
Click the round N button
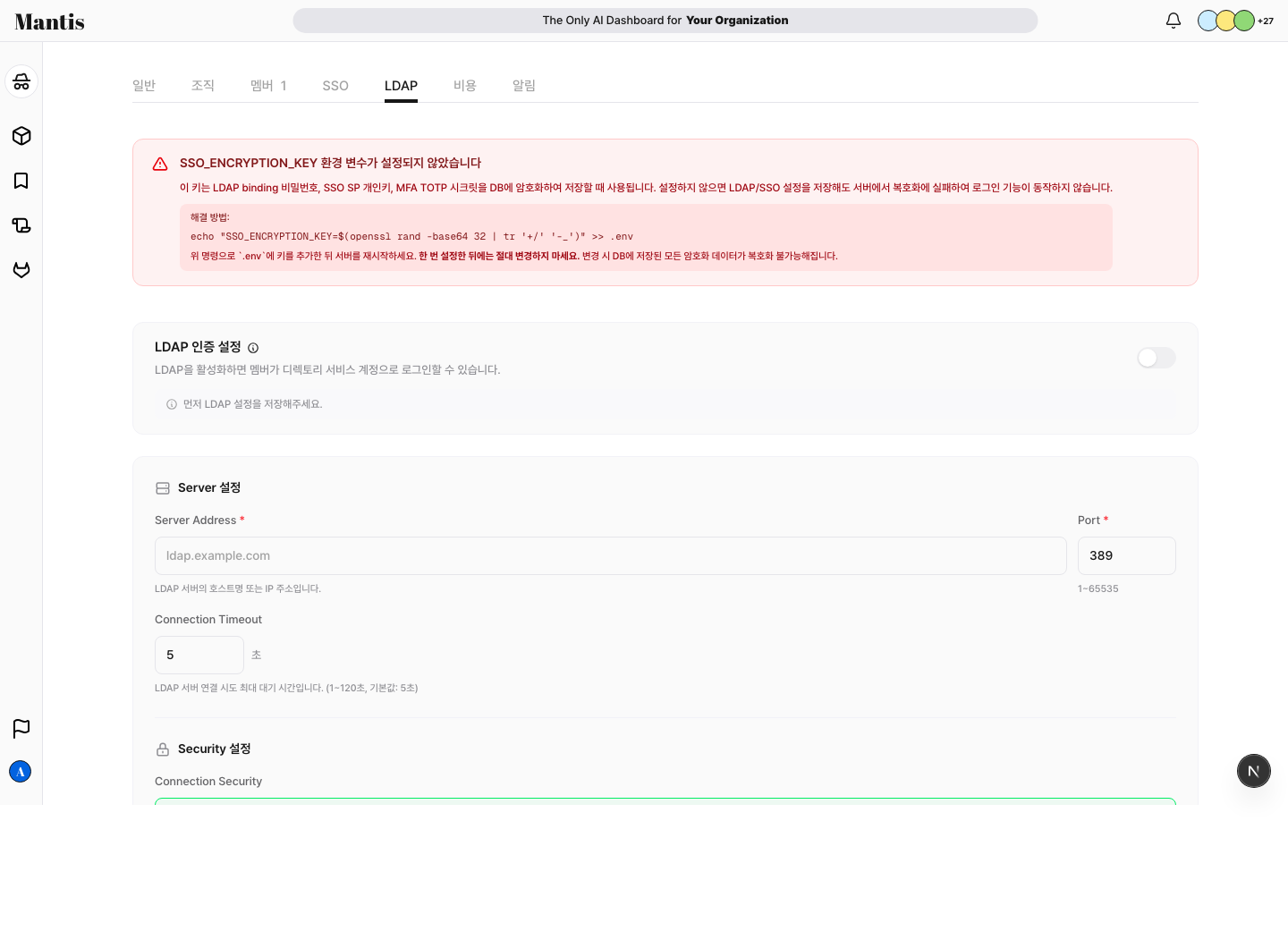[x=1254, y=771]
